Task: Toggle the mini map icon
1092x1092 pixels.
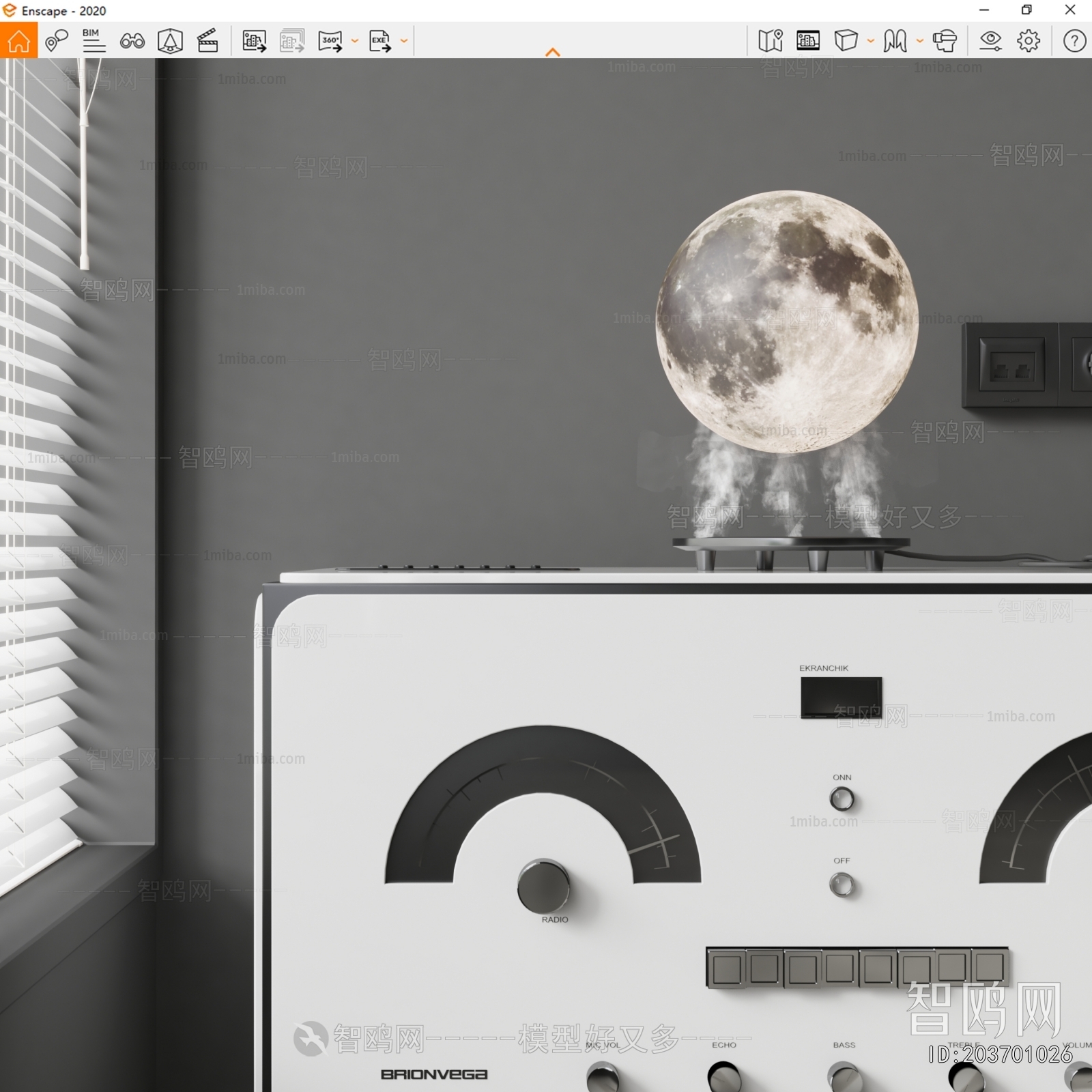Action: tap(771, 41)
